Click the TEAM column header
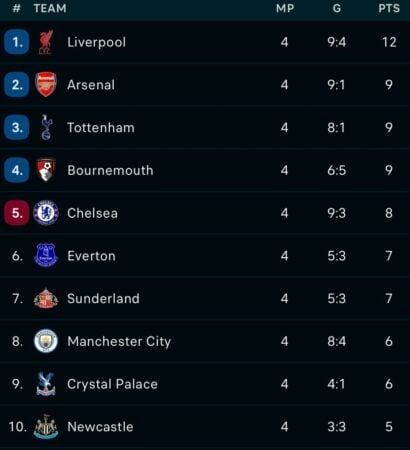 (x=50, y=8)
